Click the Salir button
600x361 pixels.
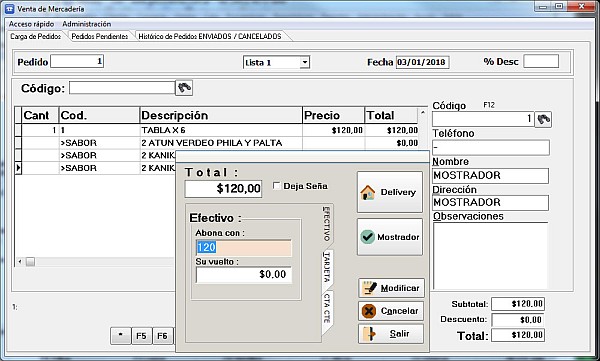click(391, 334)
